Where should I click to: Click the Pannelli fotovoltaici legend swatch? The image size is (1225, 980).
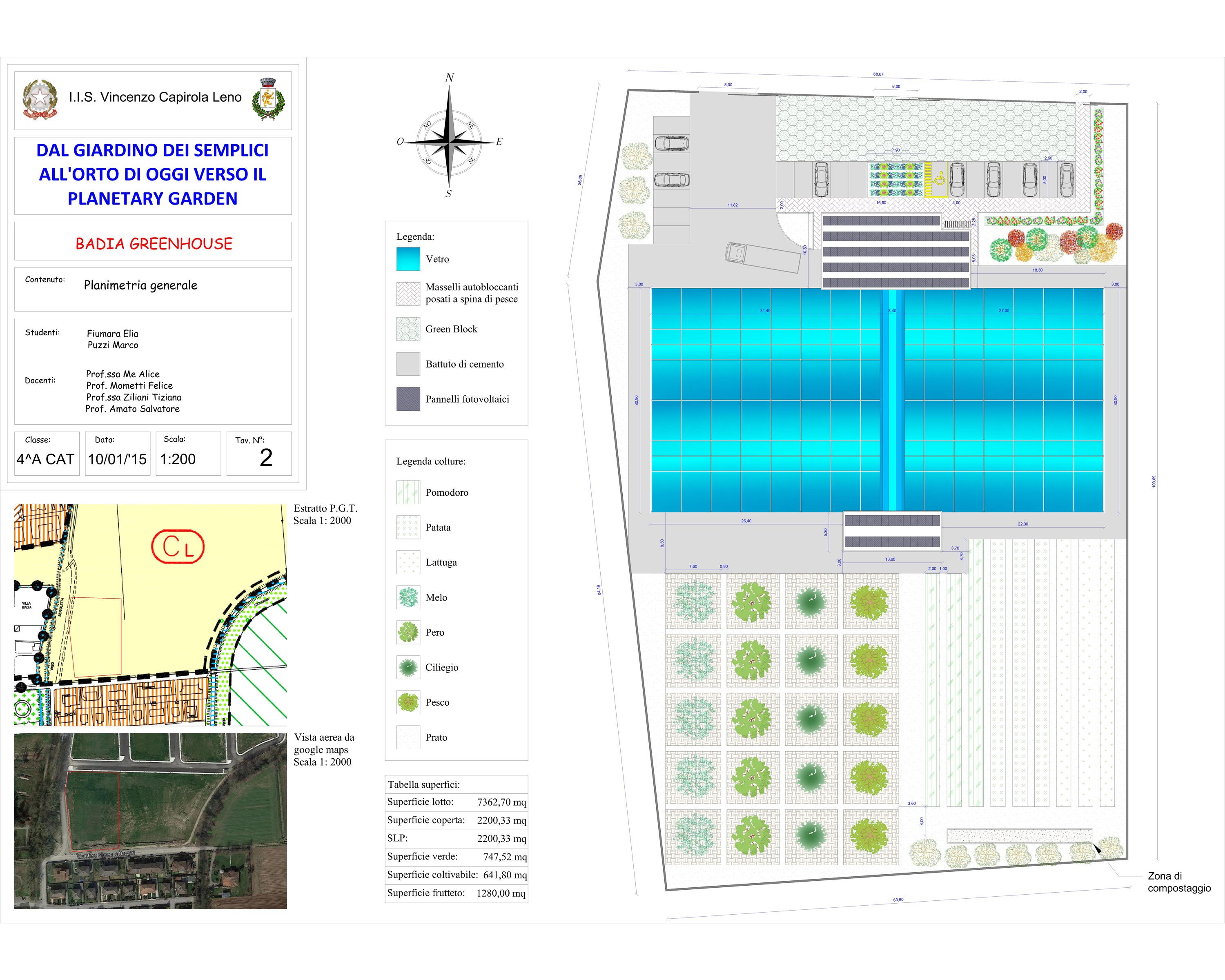coord(408,399)
